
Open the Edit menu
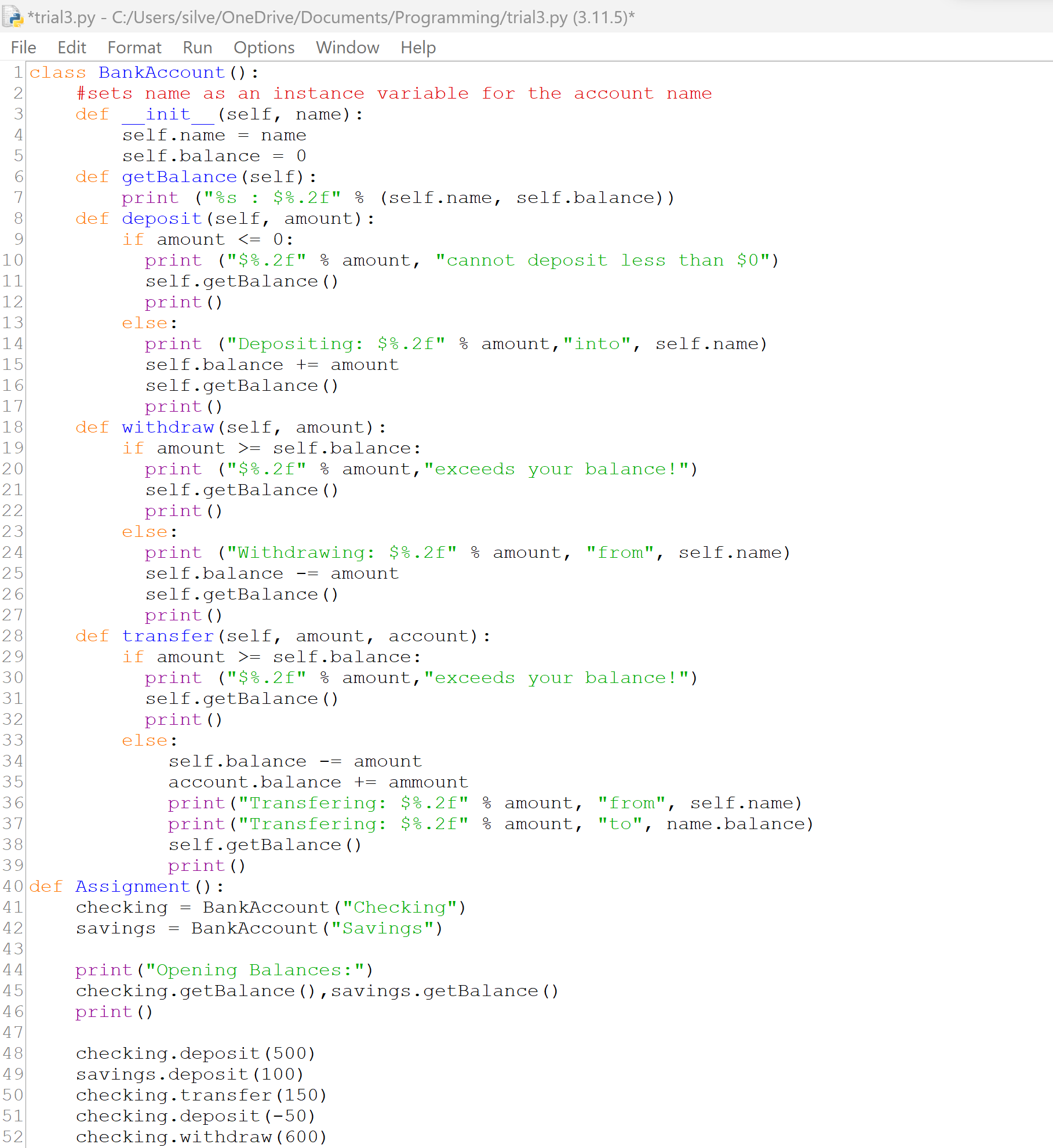coord(71,48)
